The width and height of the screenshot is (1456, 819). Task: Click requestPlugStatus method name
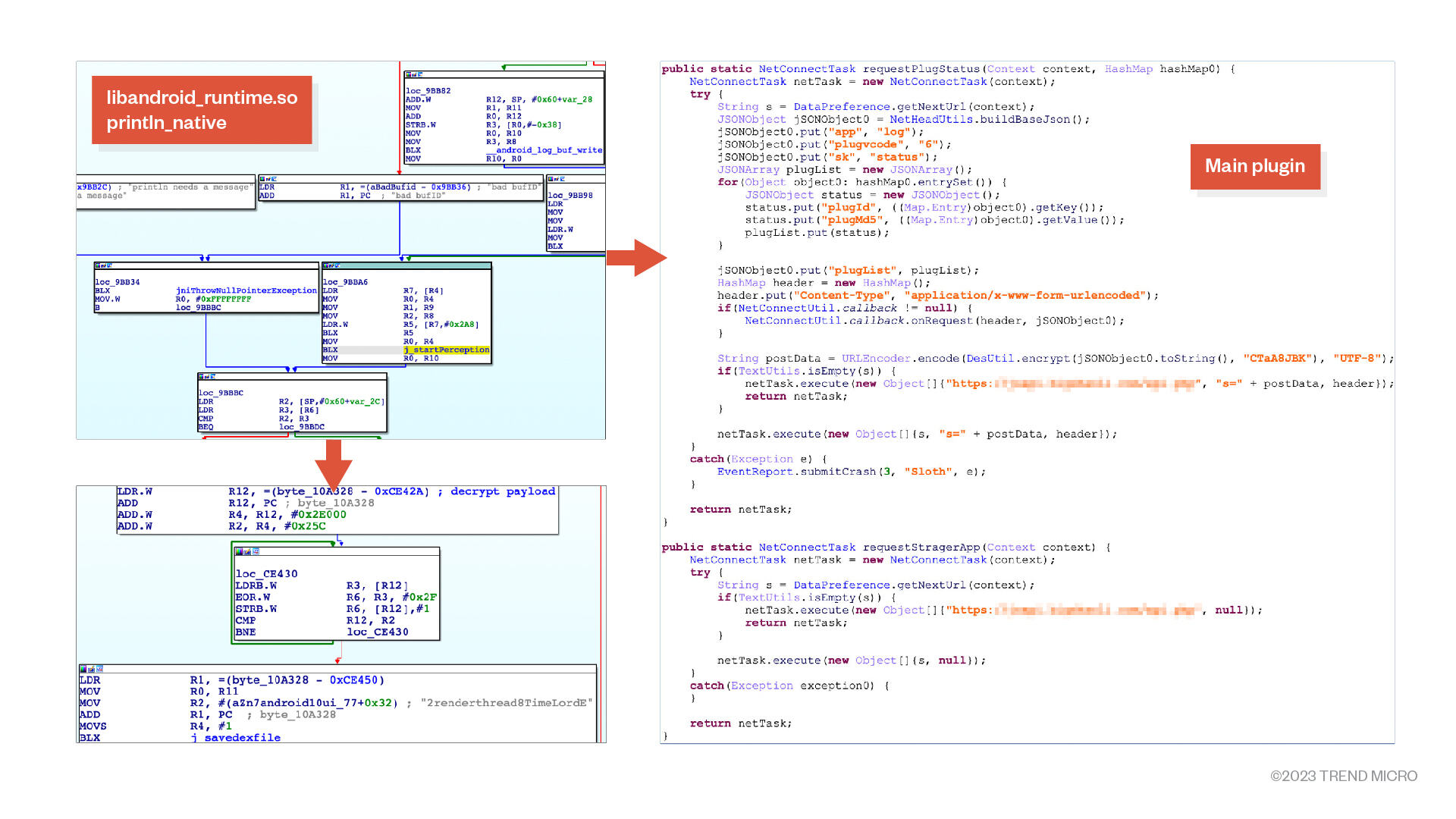(923, 69)
